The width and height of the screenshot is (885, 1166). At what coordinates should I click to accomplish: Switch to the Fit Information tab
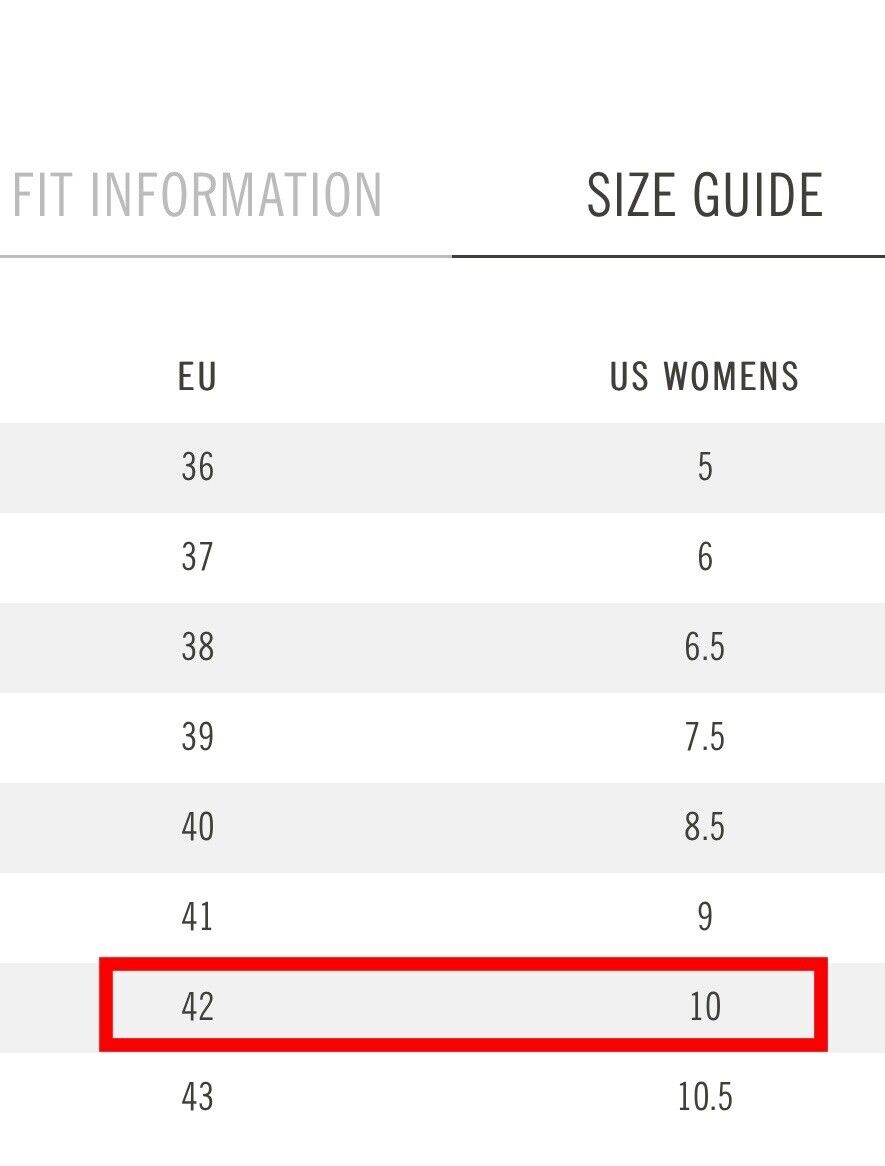click(197, 195)
